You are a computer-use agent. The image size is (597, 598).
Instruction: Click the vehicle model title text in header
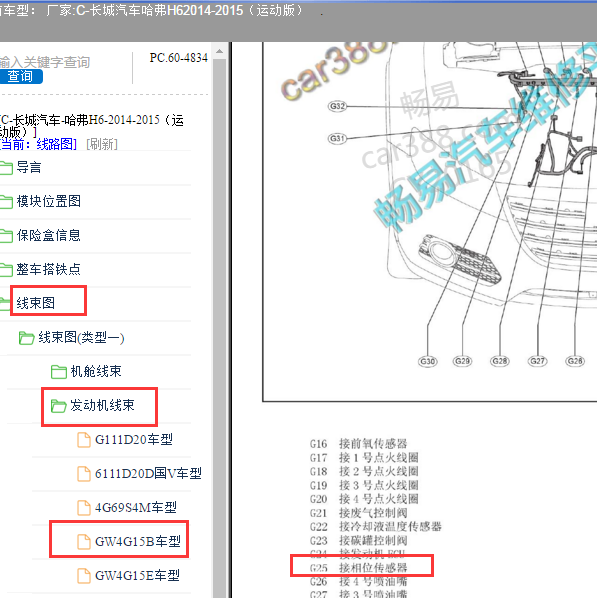(x=152, y=10)
